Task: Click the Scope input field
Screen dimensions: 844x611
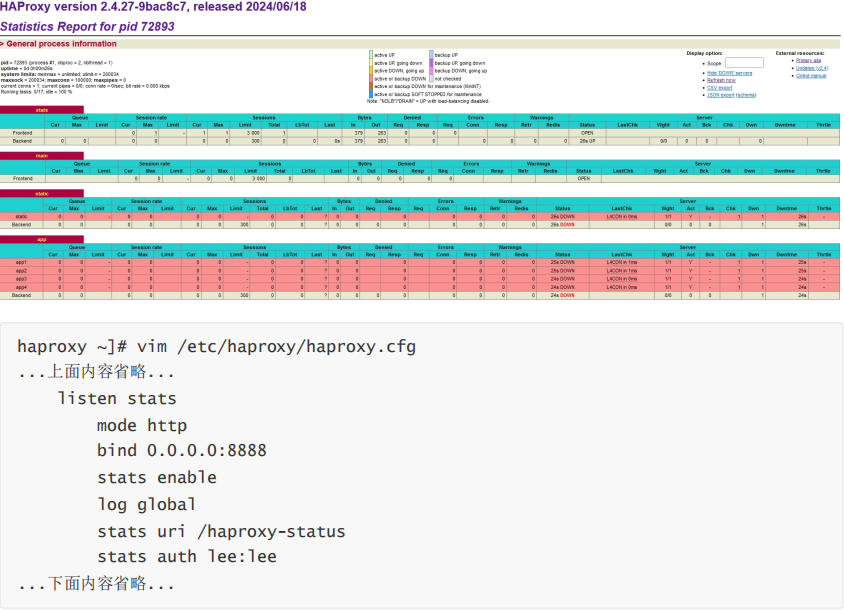Action: pyautogui.click(x=744, y=63)
